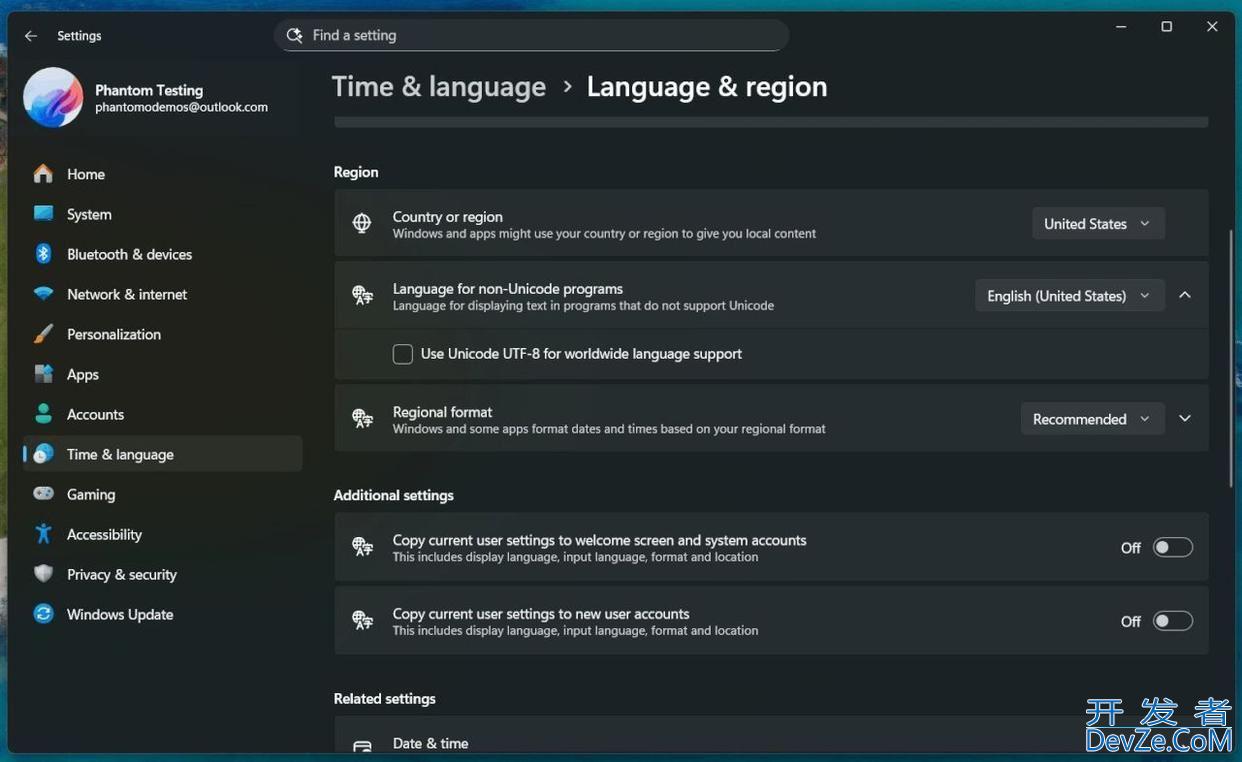Toggle copy settings to new user accounts
Image resolution: width=1242 pixels, height=762 pixels.
(x=1172, y=621)
